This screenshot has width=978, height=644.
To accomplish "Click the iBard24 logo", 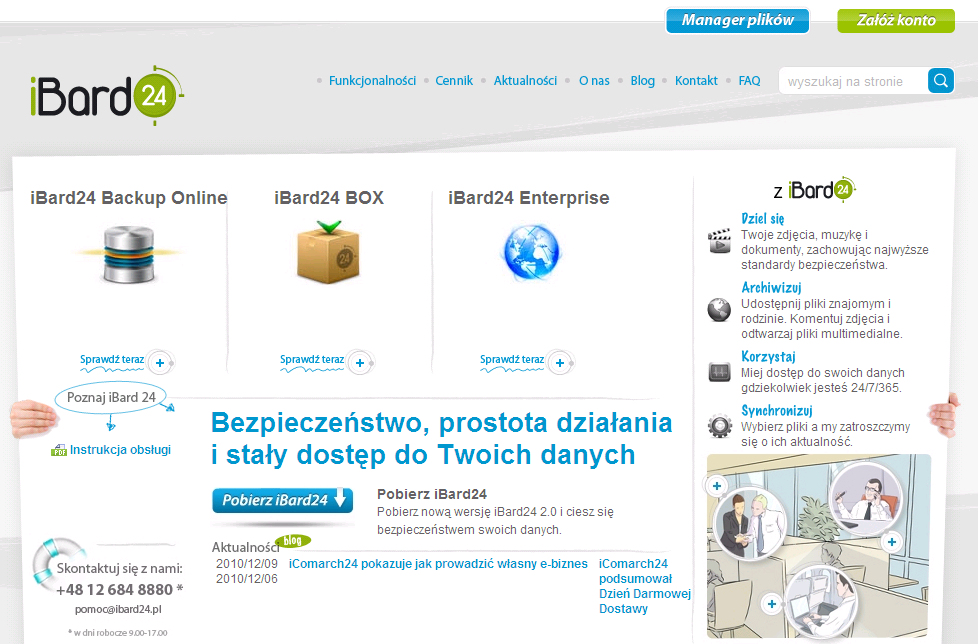I will [107, 95].
